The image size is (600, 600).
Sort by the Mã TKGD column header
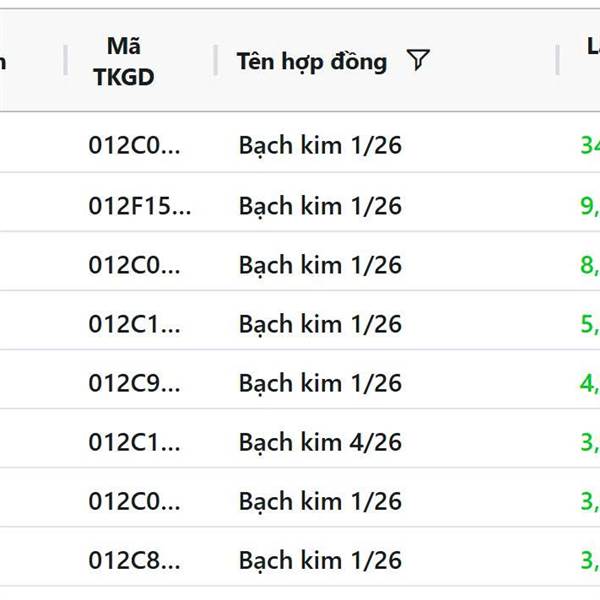[124, 61]
